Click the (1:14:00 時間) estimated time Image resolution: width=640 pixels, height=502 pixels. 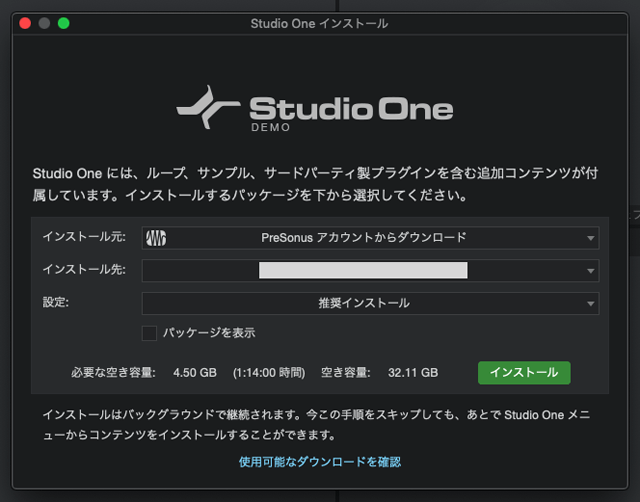pyautogui.click(x=269, y=373)
